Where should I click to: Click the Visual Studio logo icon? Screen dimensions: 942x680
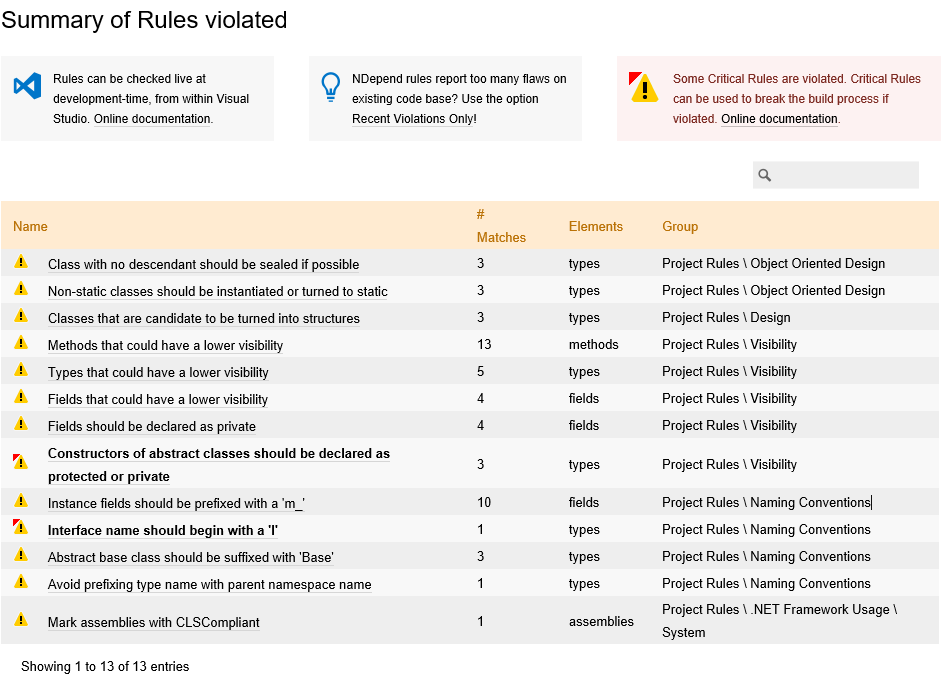pos(27,86)
